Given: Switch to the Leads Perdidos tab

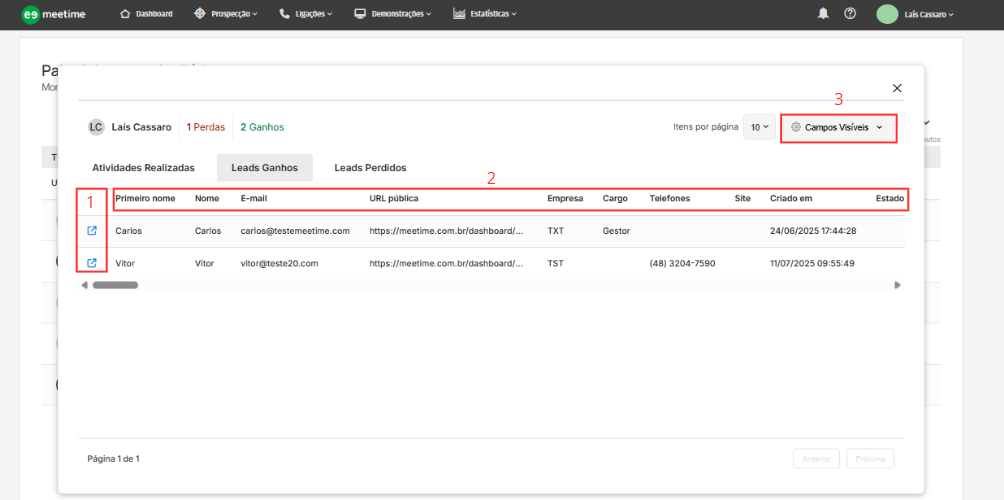Looking at the screenshot, I should 370,168.
